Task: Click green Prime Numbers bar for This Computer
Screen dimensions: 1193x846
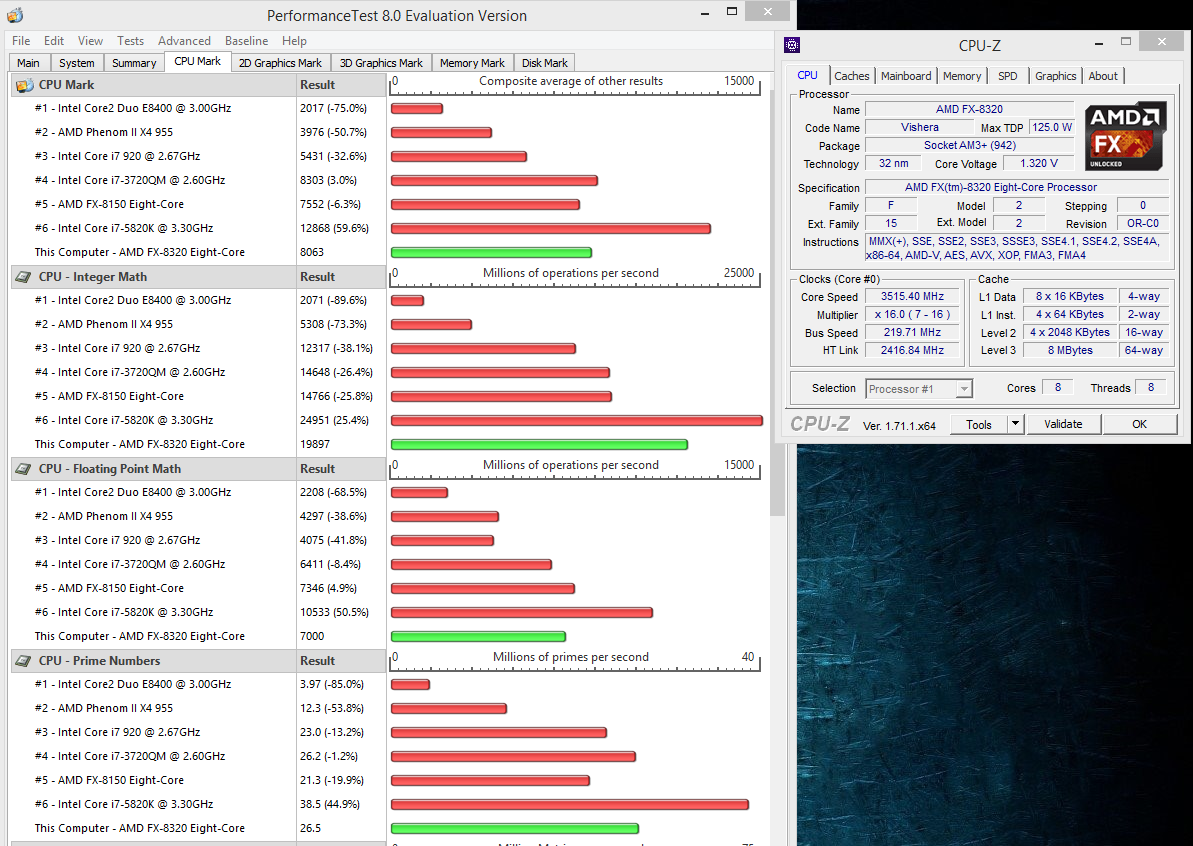Action: 514,829
